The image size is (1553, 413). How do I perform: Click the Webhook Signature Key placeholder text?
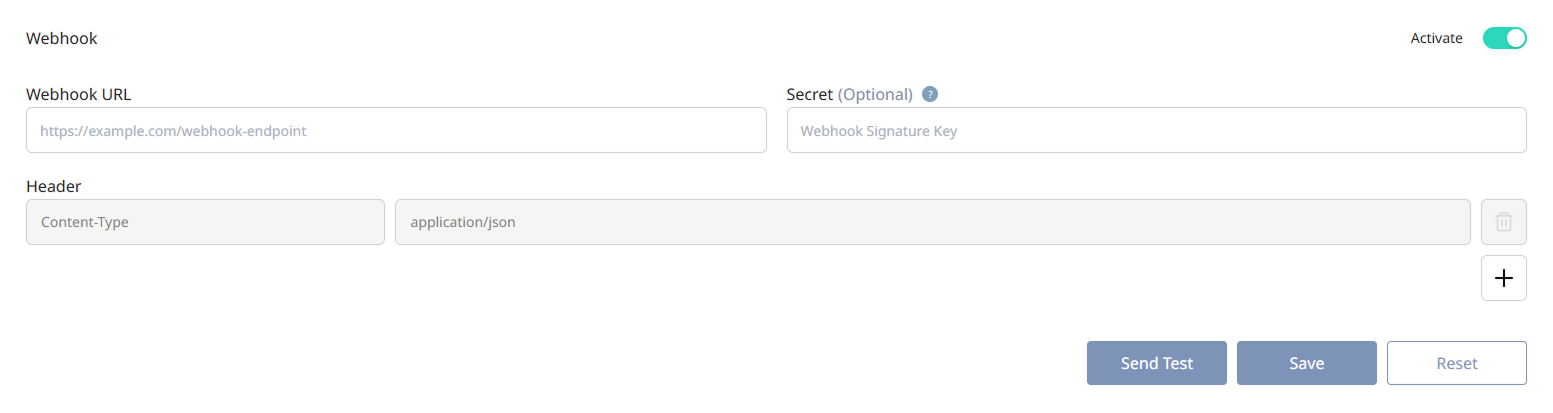point(879,130)
